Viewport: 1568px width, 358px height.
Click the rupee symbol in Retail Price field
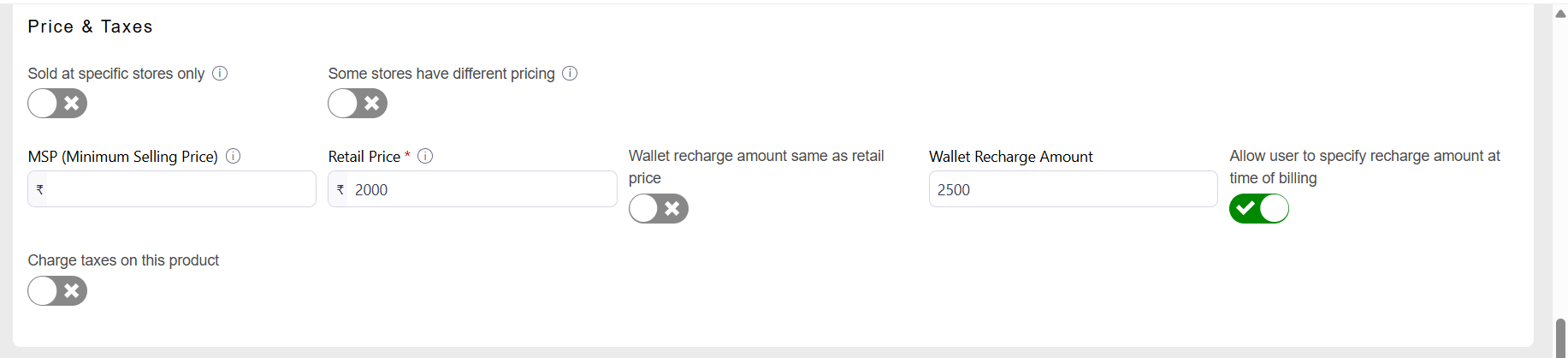tap(340, 189)
